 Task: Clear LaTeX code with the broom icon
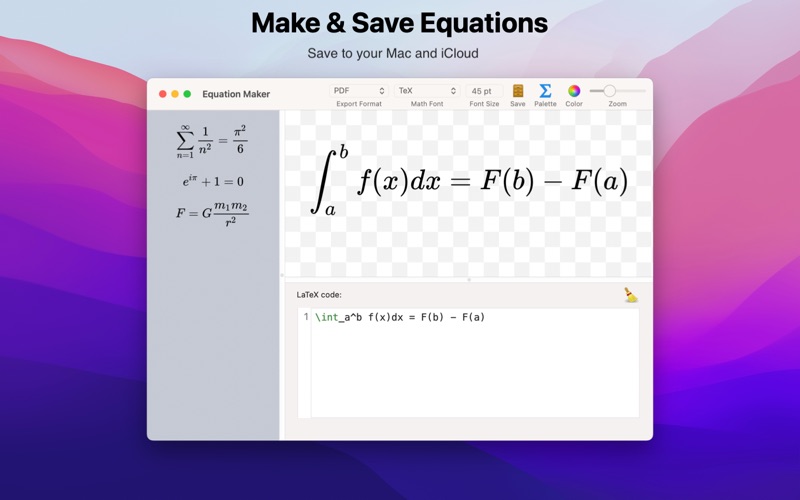pos(631,295)
